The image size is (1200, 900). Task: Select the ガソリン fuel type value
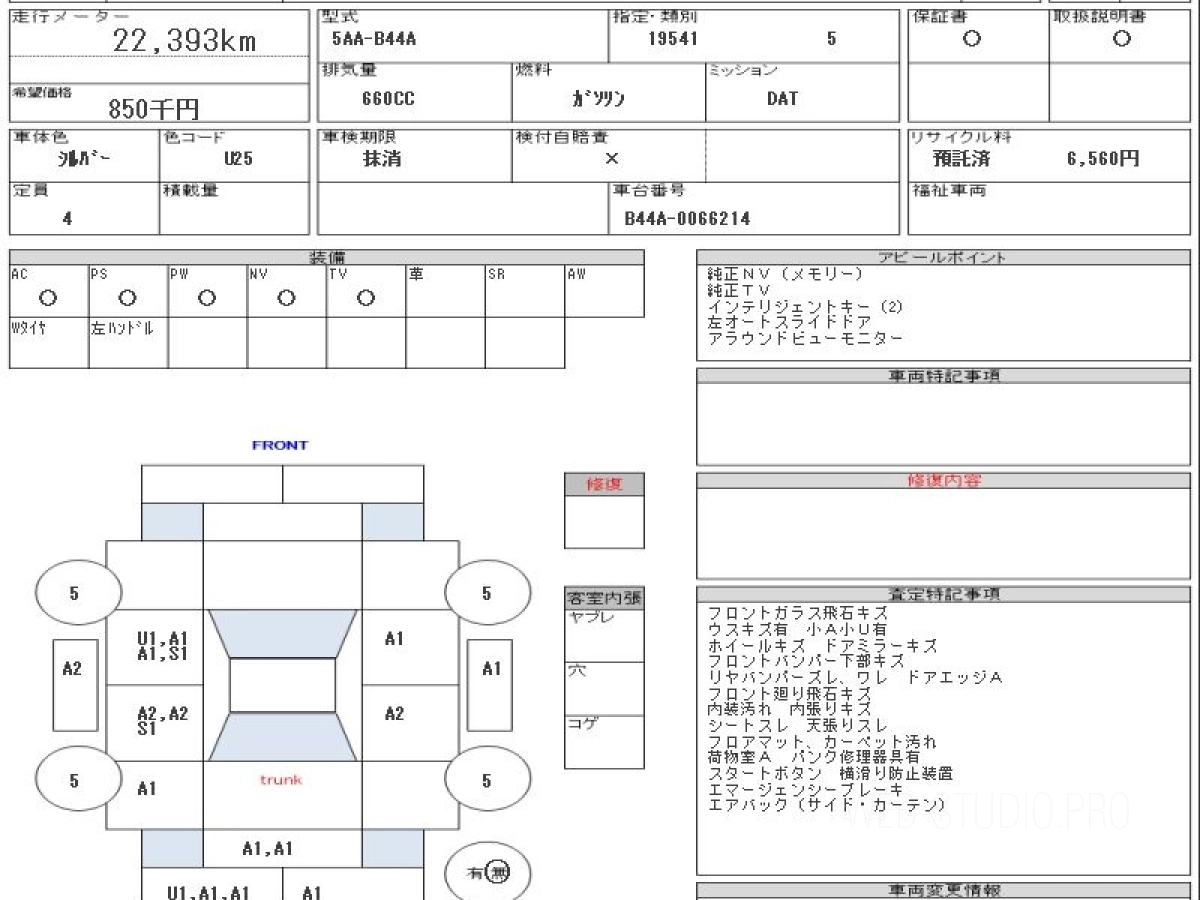click(x=598, y=99)
